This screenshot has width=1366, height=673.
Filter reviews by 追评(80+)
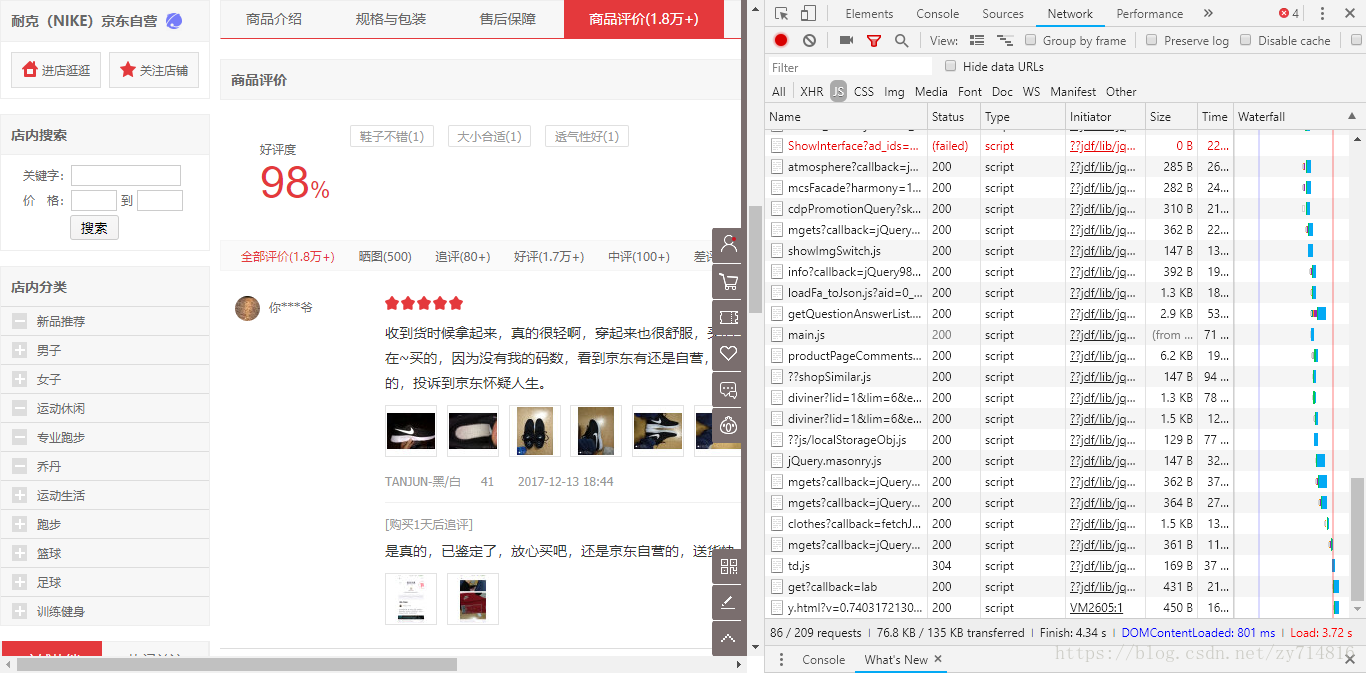463,257
